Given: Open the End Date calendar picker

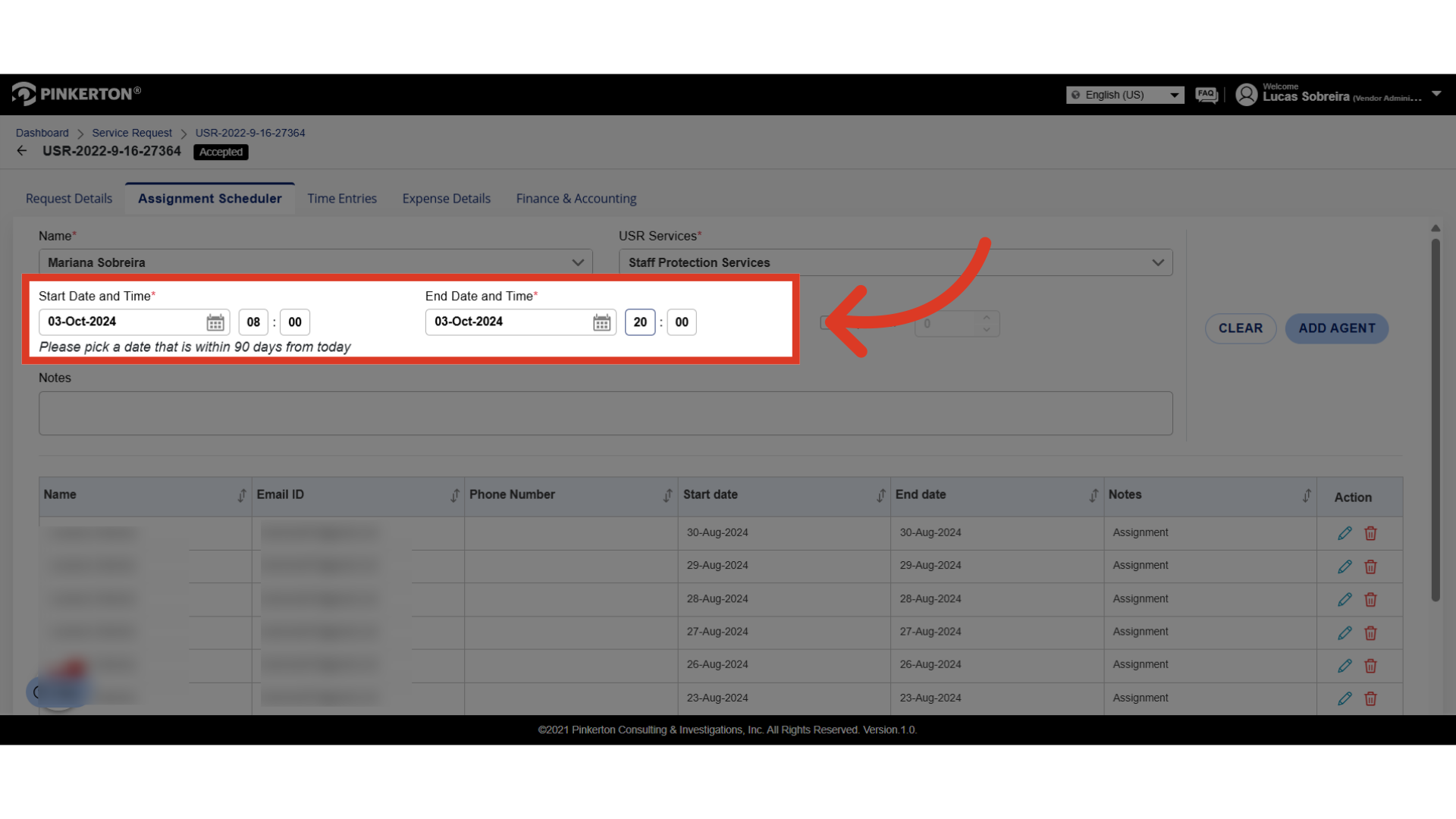Looking at the screenshot, I should click(601, 323).
